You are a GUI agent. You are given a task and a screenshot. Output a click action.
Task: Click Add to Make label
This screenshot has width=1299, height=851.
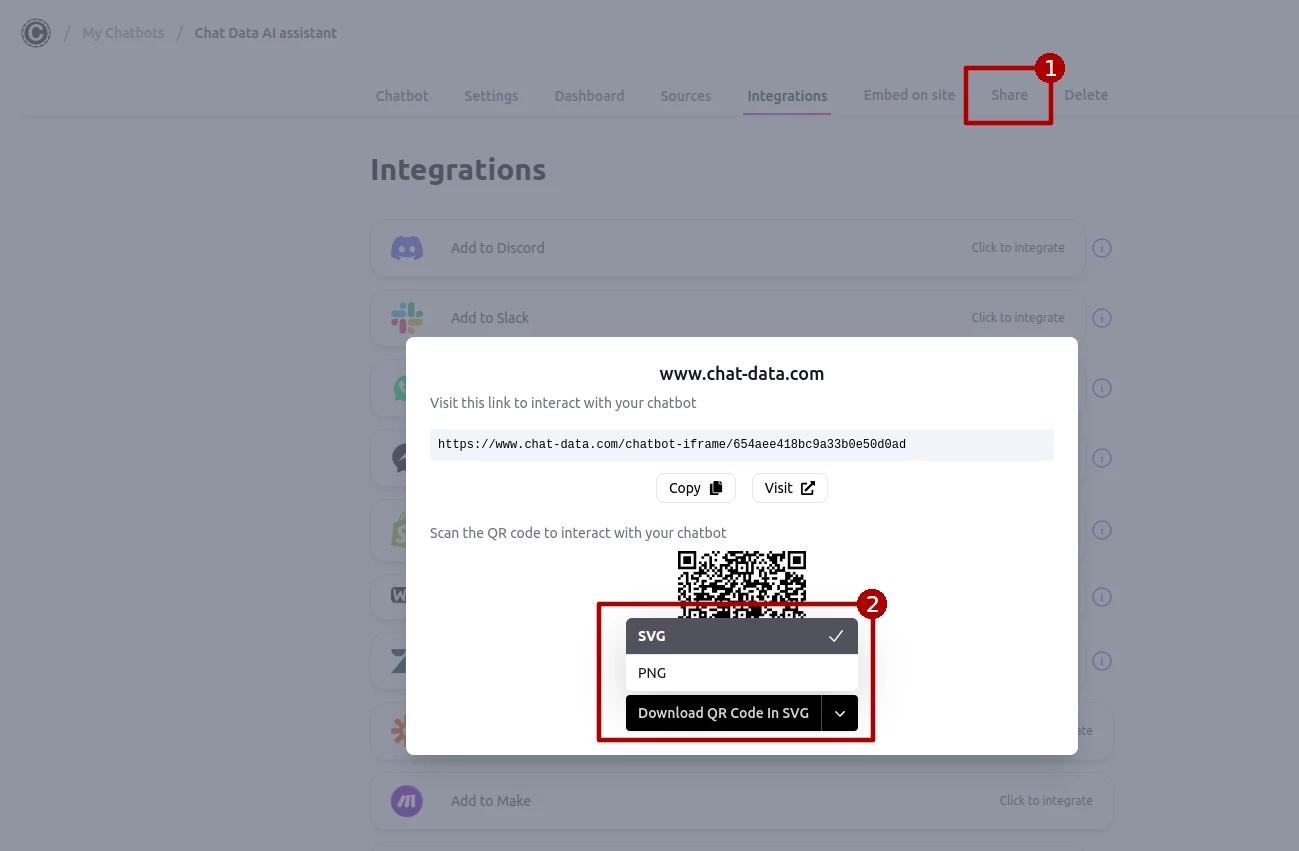tap(491, 801)
